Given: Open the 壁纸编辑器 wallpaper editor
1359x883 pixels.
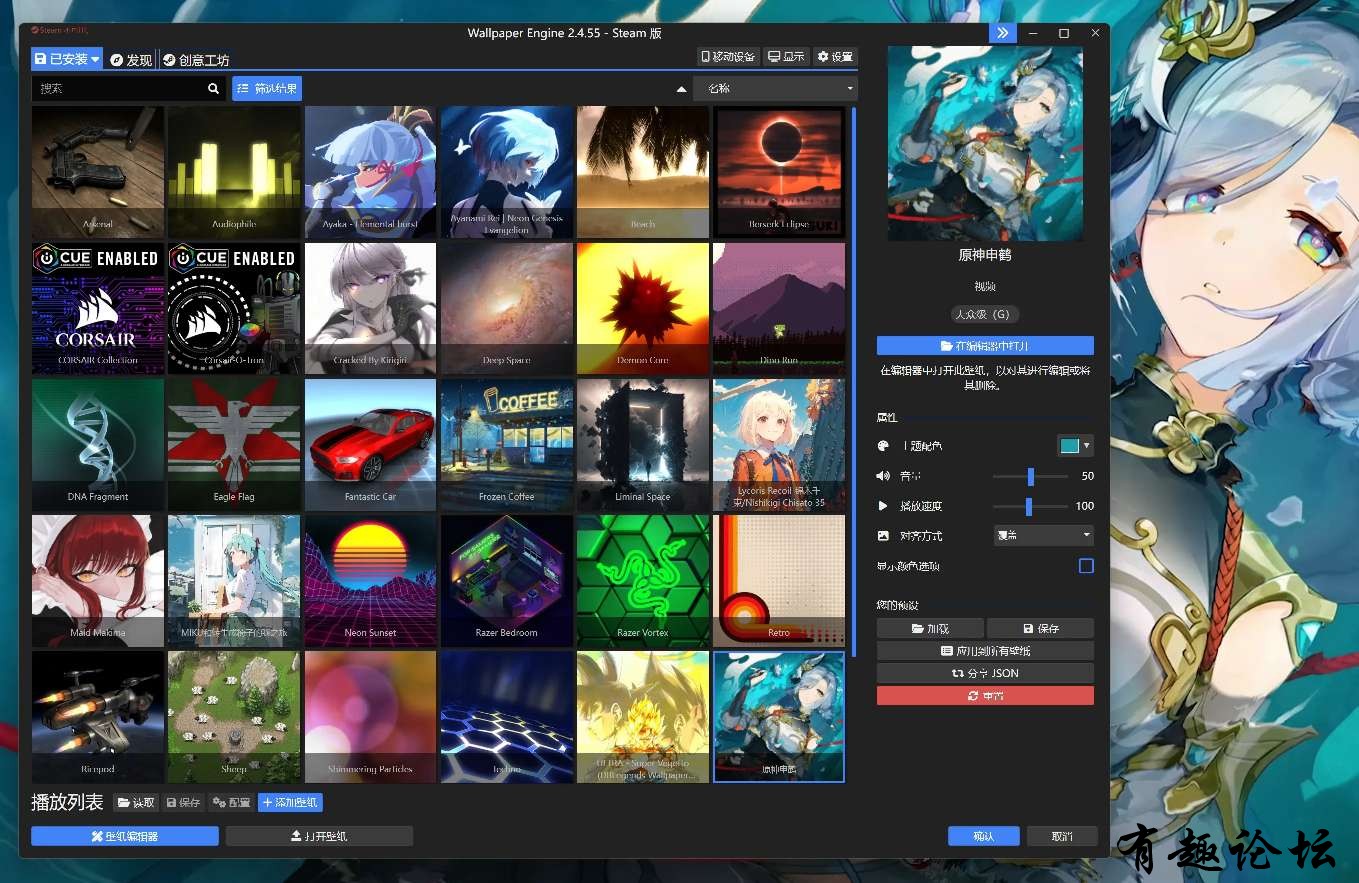Looking at the screenshot, I should [125, 836].
